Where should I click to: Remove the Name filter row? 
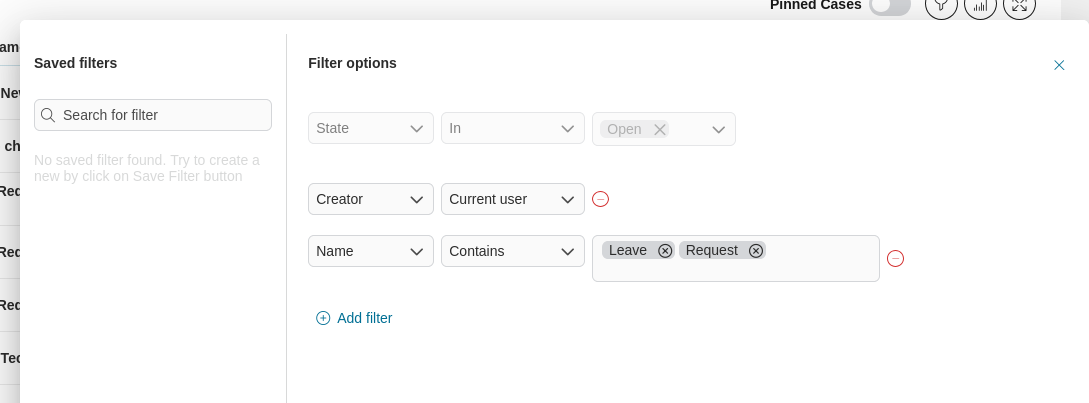pos(896,259)
